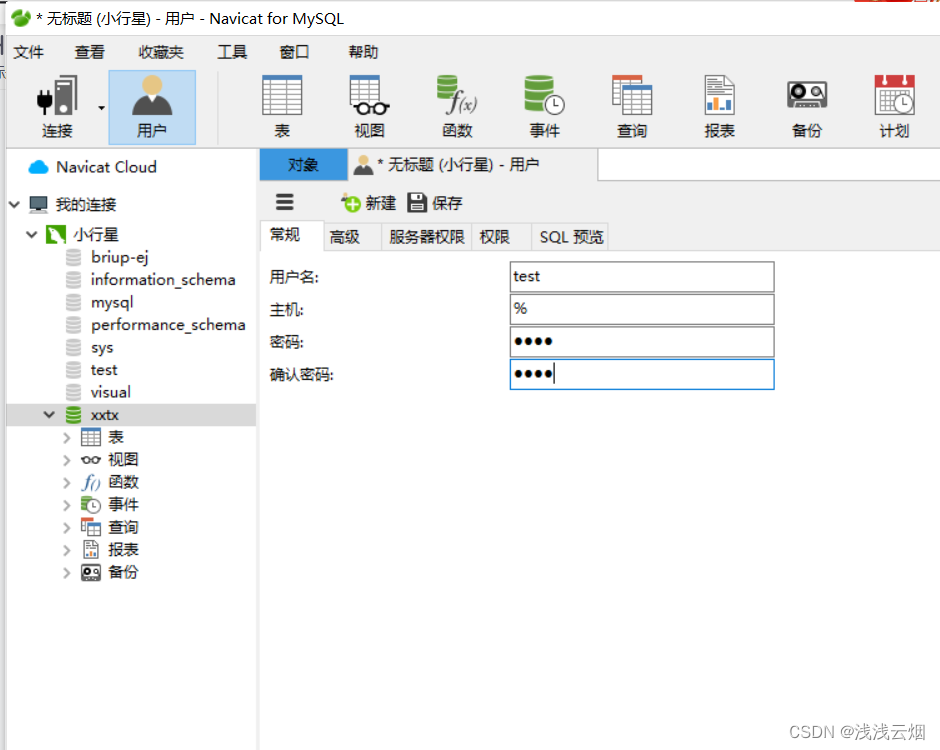Click the 函数 f() icon in tree

[x=91, y=483]
